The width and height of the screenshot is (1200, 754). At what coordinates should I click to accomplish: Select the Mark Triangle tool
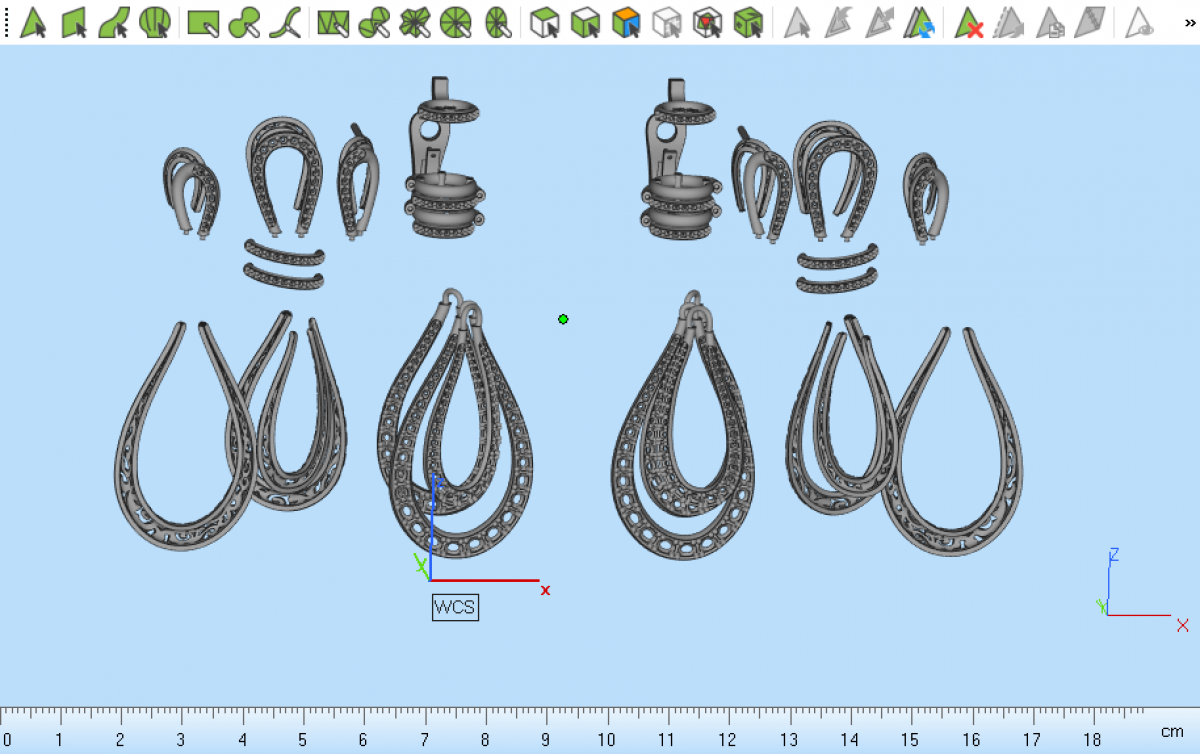(x=33, y=21)
